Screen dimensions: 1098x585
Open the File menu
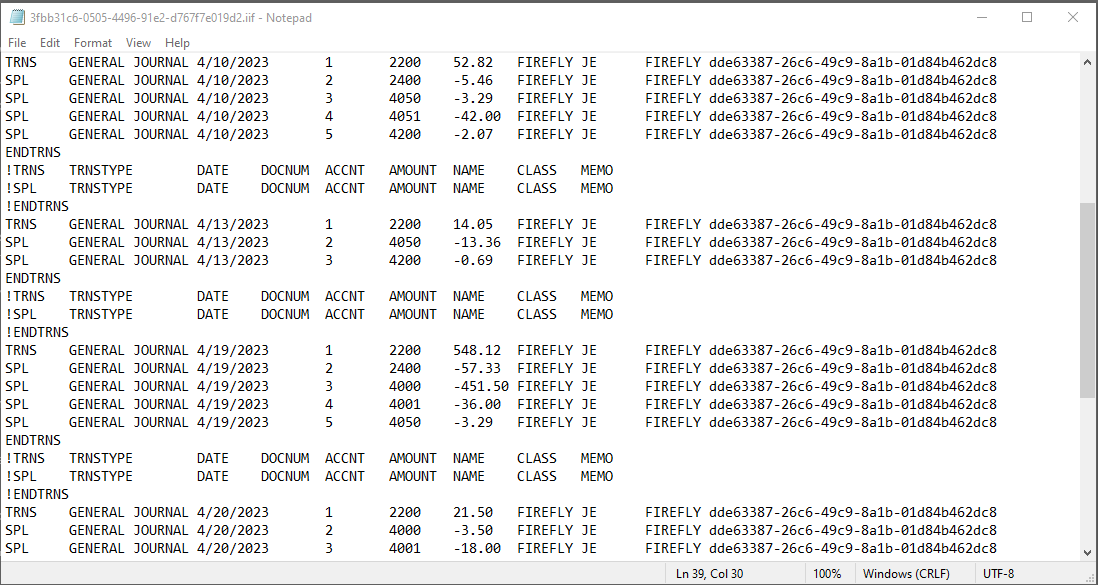point(17,43)
